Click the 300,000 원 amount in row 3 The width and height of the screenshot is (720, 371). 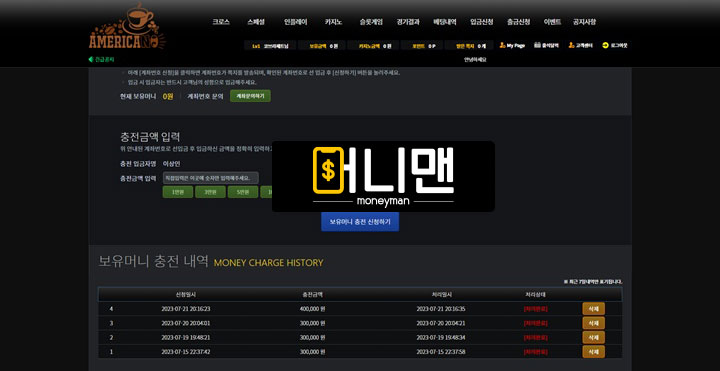(312, 323)
